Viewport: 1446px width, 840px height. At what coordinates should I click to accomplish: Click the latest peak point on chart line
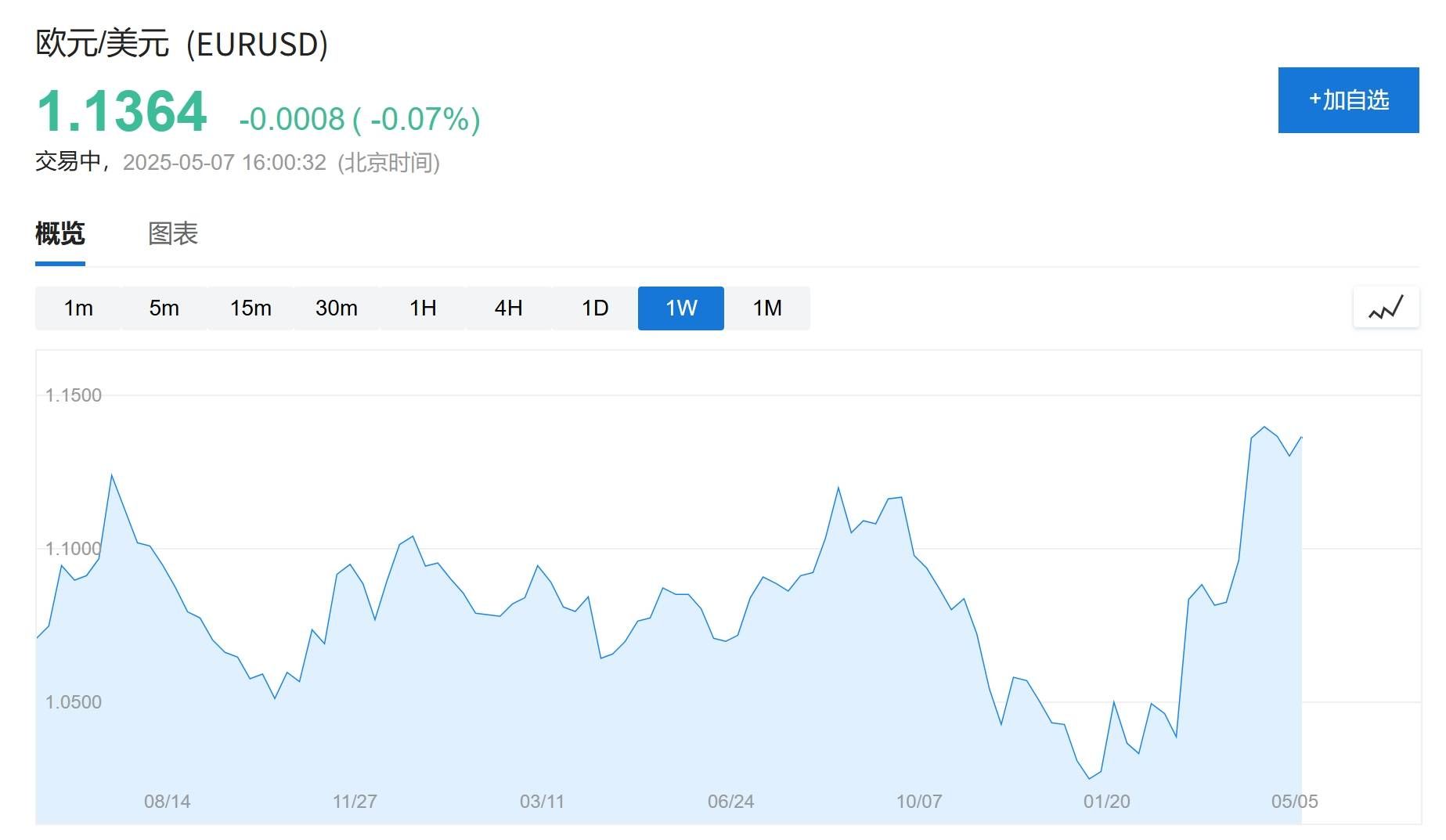tap(1264, 427)
